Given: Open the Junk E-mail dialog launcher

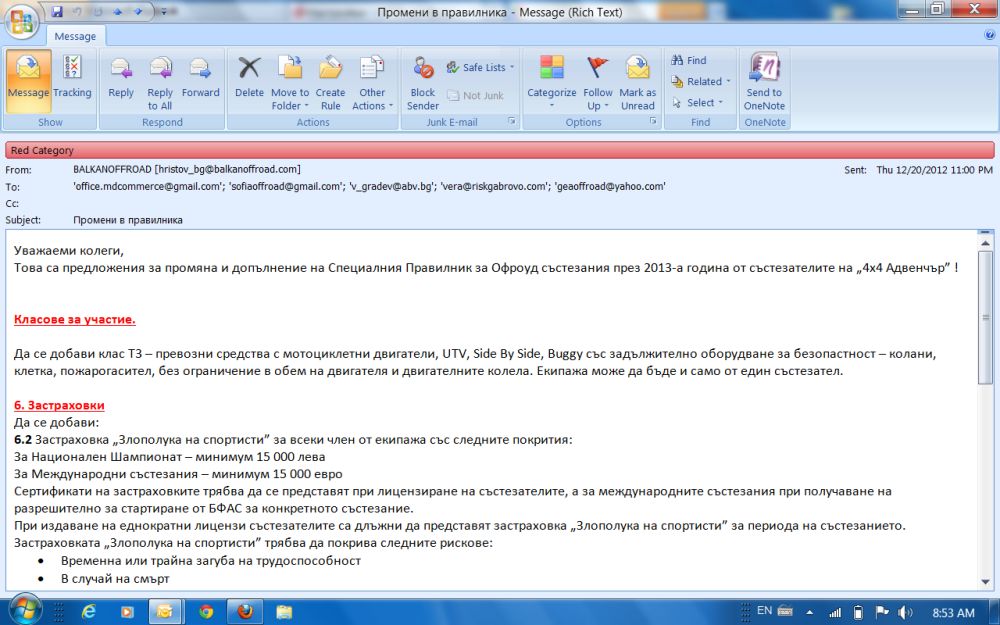Looking at the screenshot, I should pyautogui.click(x=511, y=121).
